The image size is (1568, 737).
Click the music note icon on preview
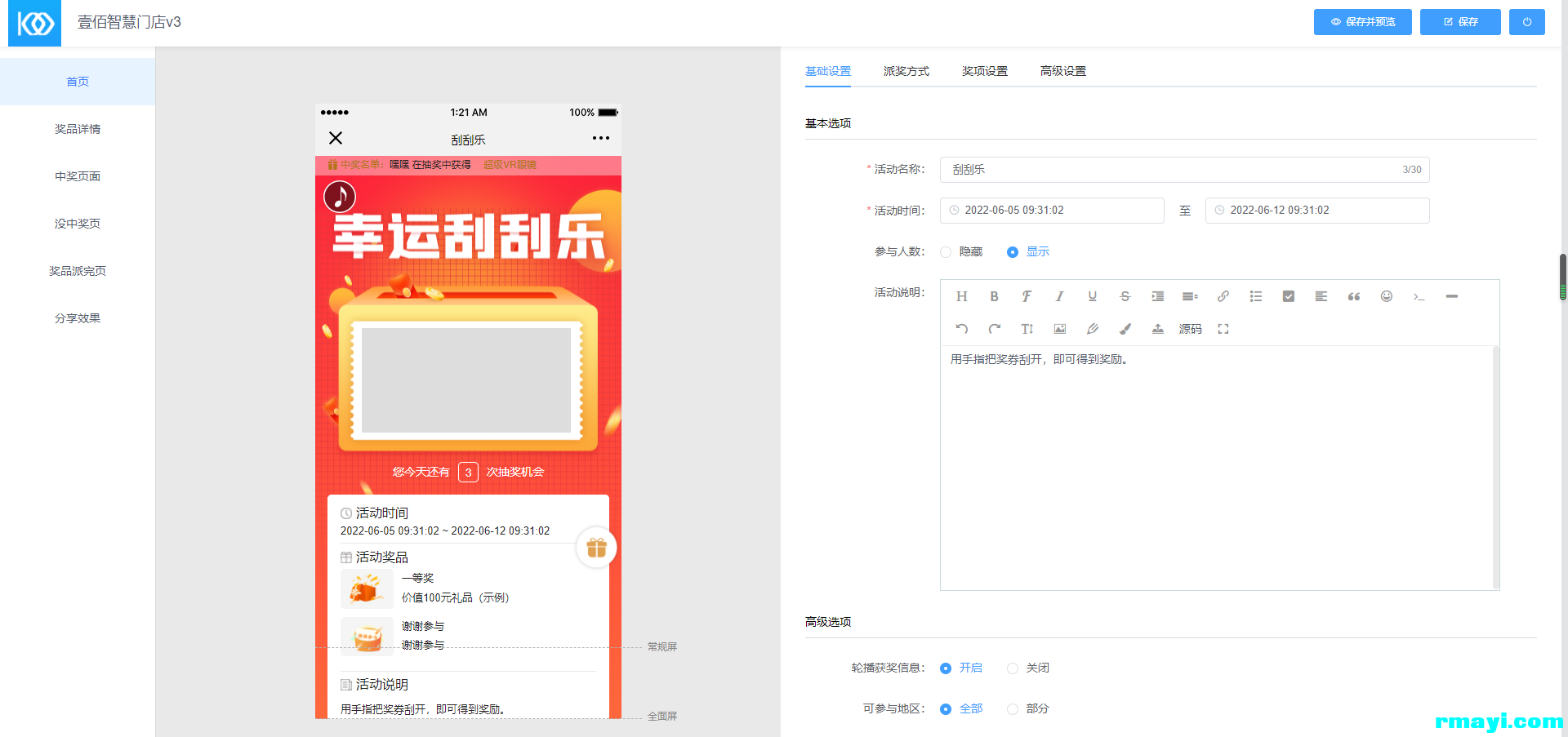click(340, 197)
